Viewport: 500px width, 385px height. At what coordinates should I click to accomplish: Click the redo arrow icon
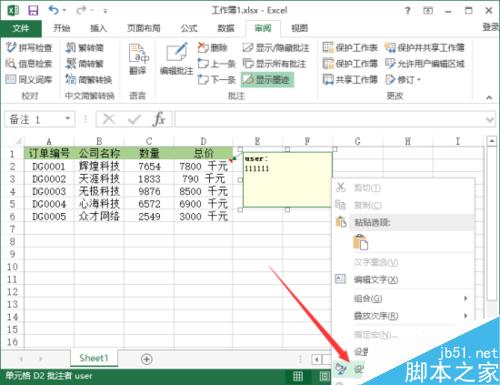[x=81, y=10]
